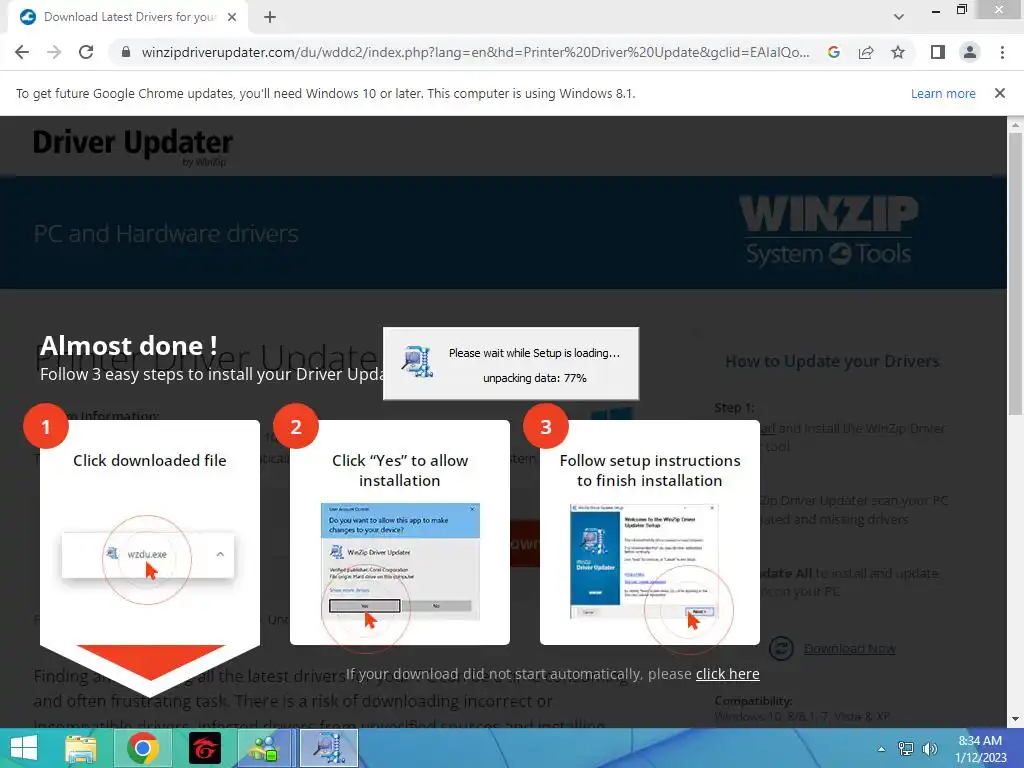Share this page icon
This screenshot has width=1024, height=768.
[x=866, y=52]
